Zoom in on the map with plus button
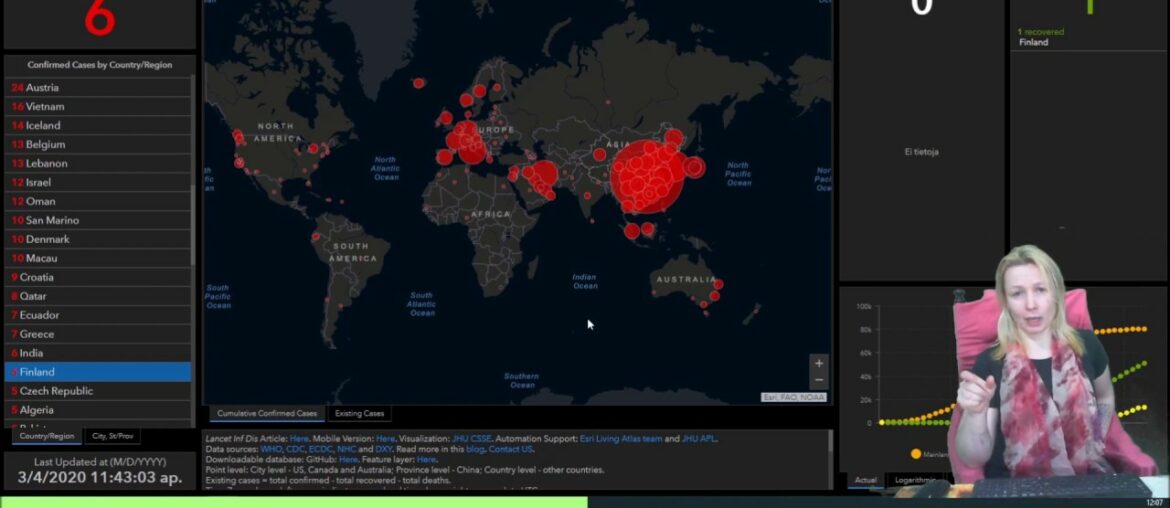 coord(819,364)
